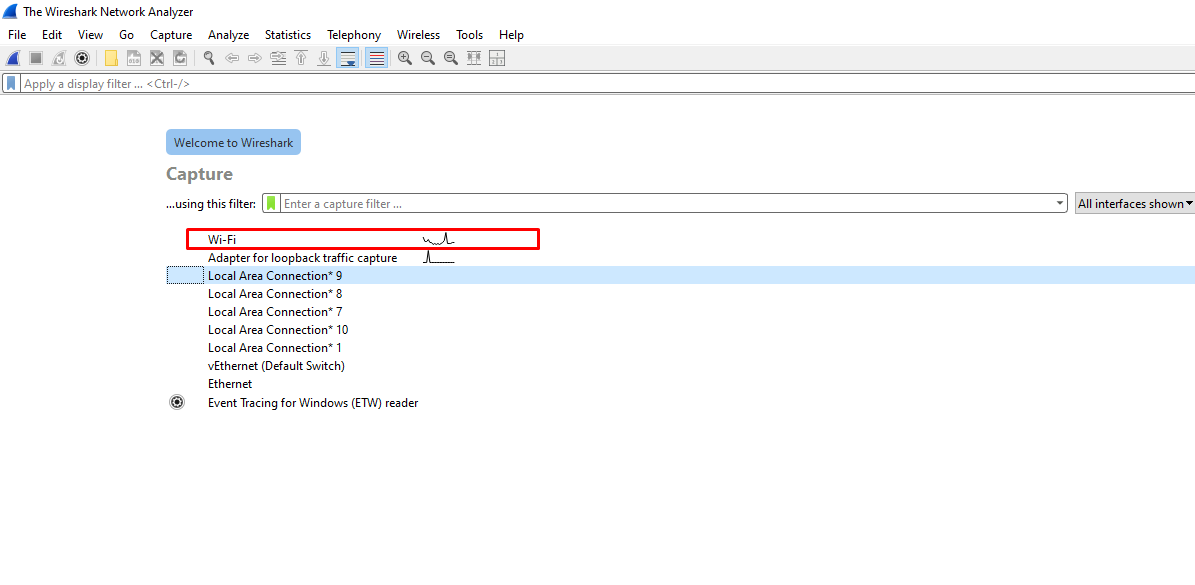
Task: Click the reset layout panes icon
Action: [497, 58]
